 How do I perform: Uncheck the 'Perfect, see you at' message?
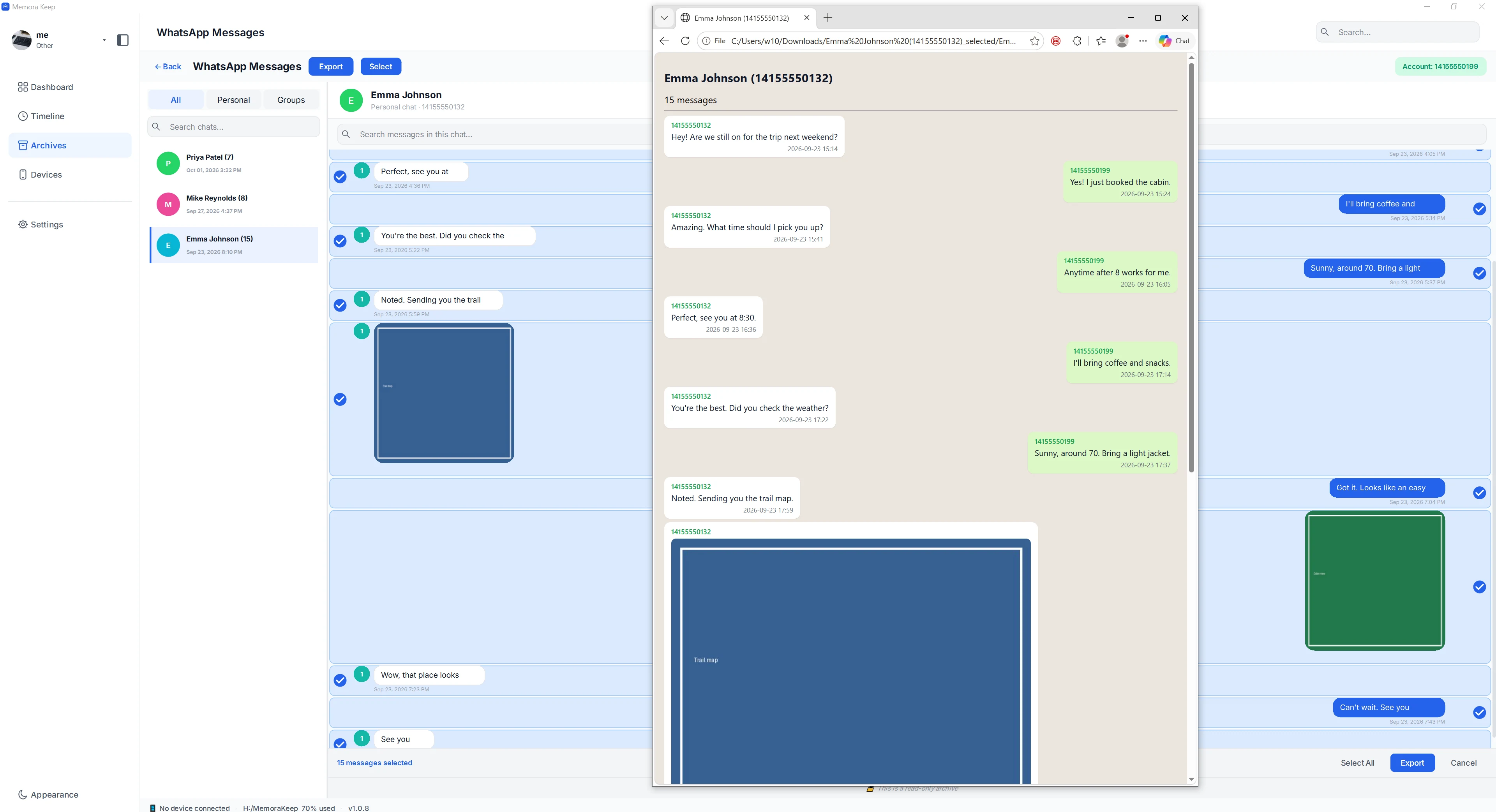coord(340,177)
